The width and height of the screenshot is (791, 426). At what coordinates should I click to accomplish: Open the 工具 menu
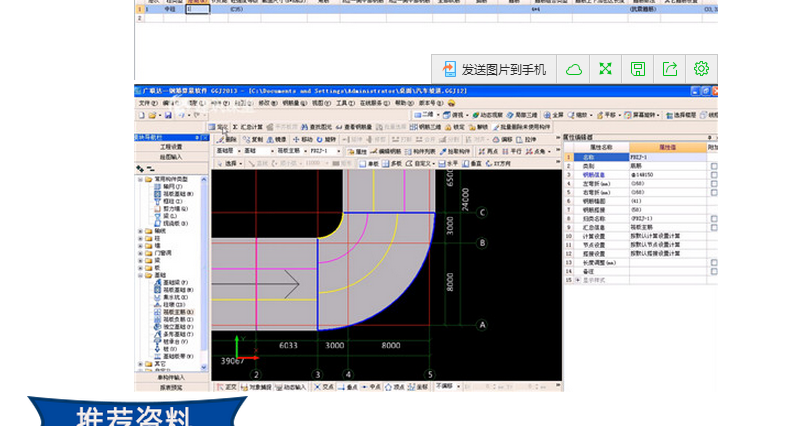pyautogui.click(x=346, y=103)
